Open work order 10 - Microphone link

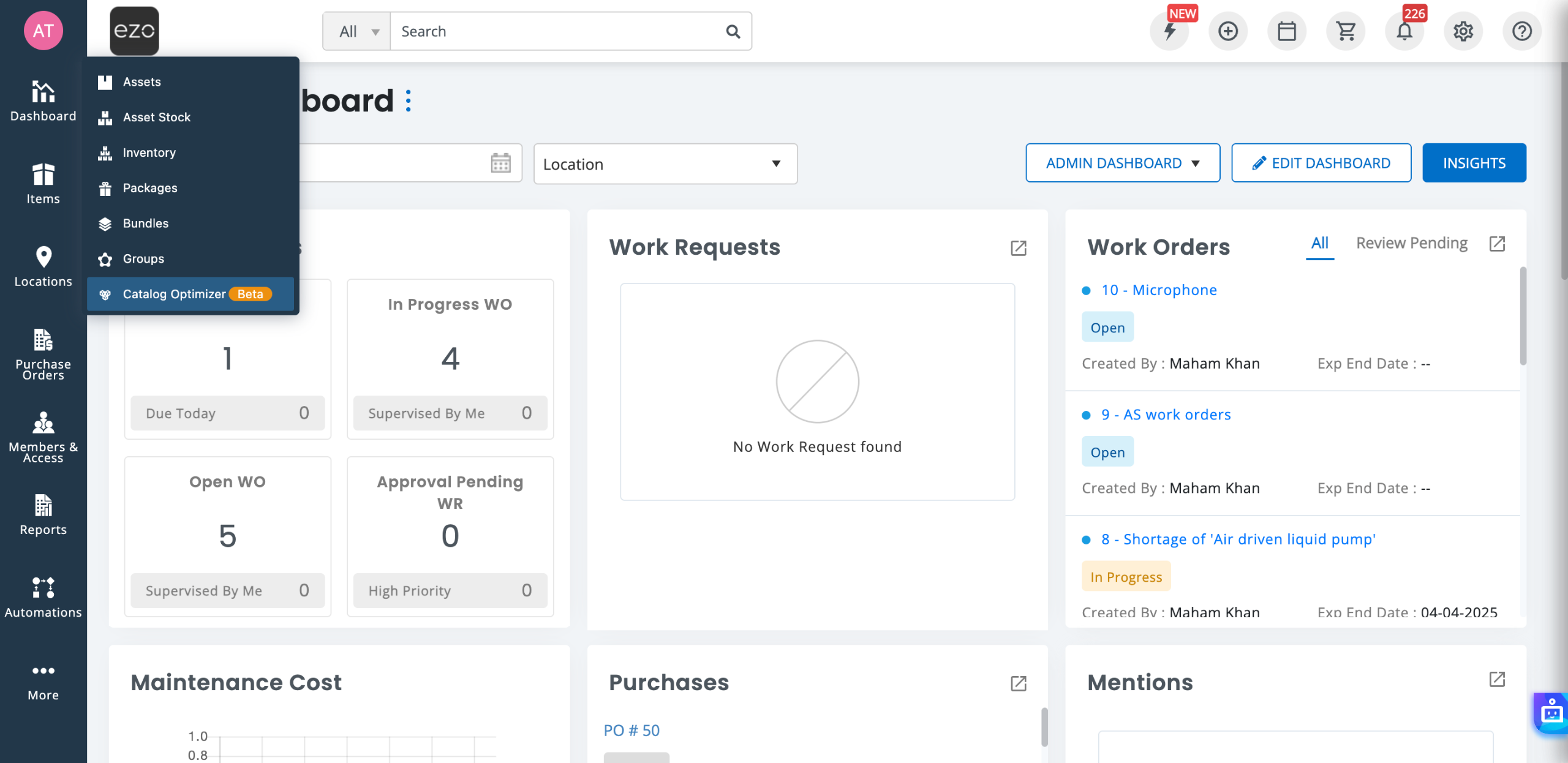[1159, 290]
